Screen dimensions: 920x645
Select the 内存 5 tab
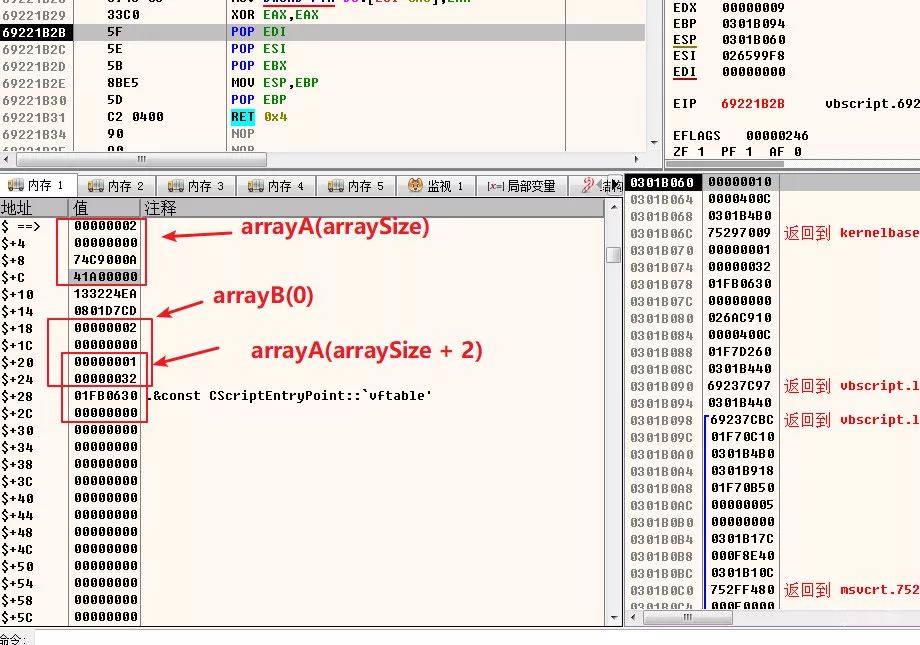356,186
